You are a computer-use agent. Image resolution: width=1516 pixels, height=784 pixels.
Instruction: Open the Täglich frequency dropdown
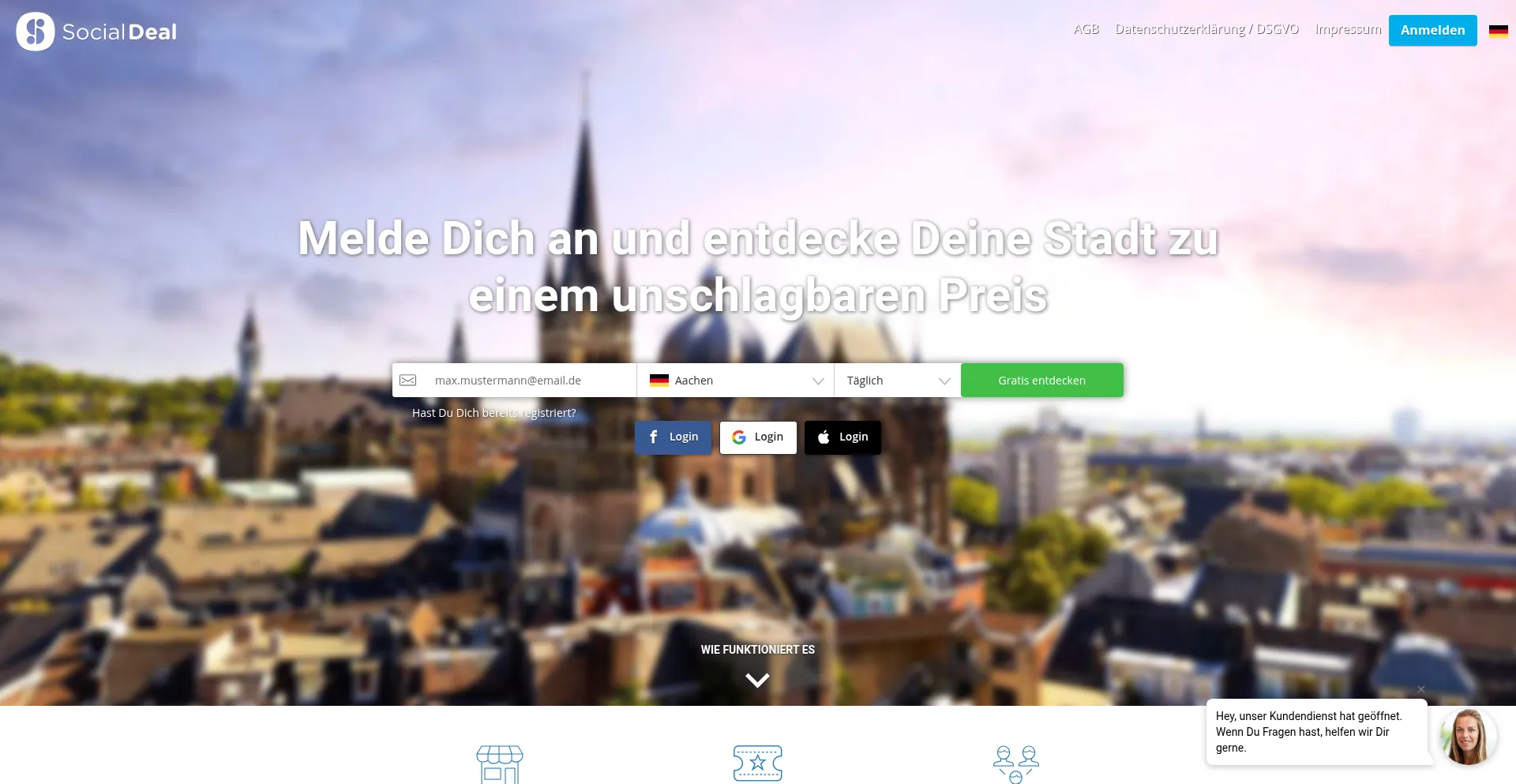896,380
